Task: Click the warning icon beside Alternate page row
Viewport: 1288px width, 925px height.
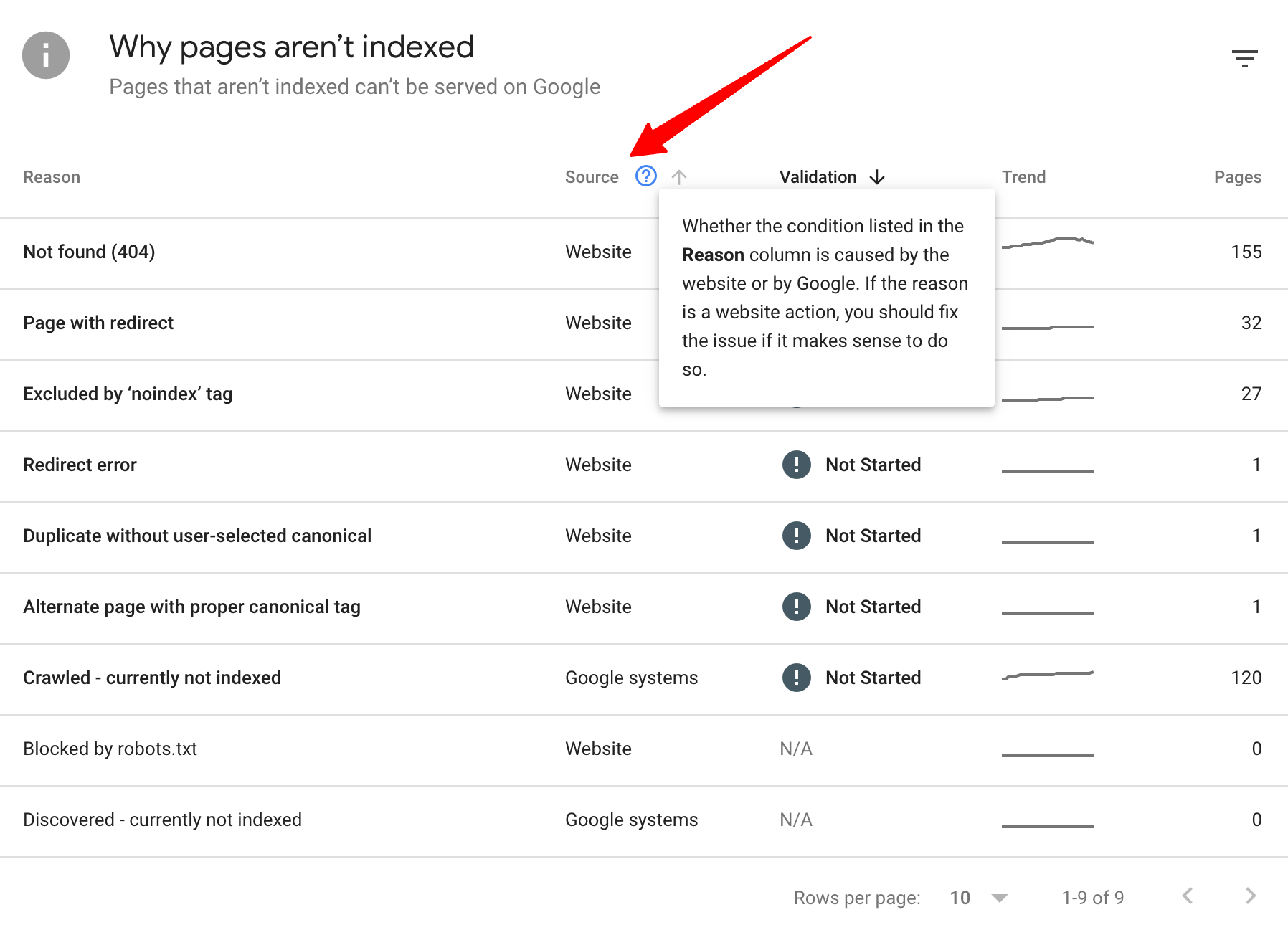Action: pyautogui.click(x=795, y=607)
